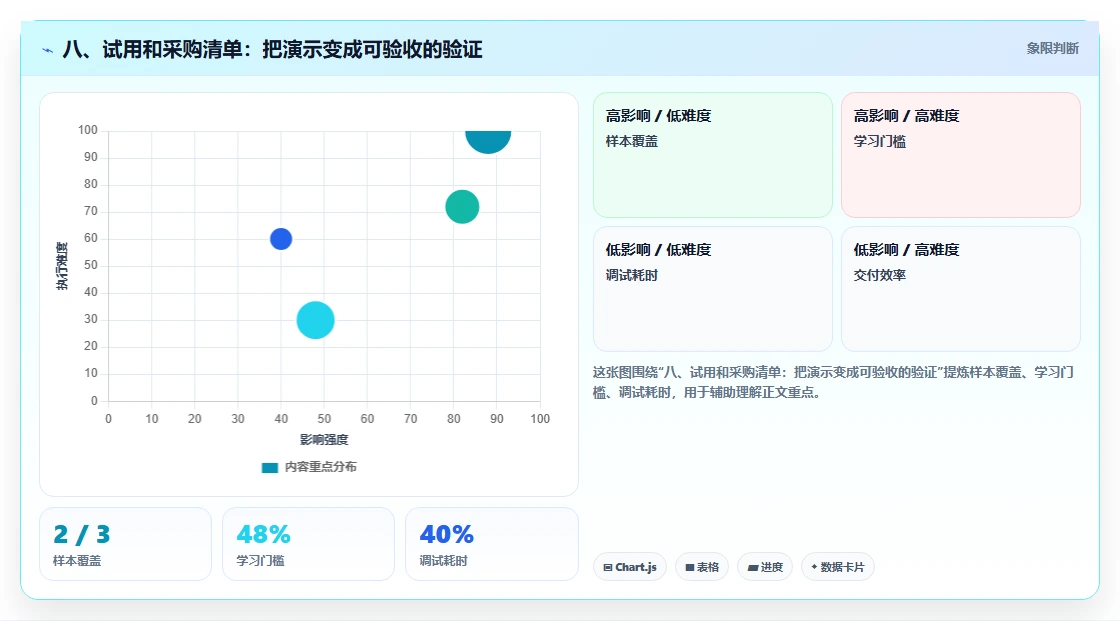Click the 48% 学习门槛 stat card
The height and width of the screenshot is (621, 1120).
click(308, 544)
